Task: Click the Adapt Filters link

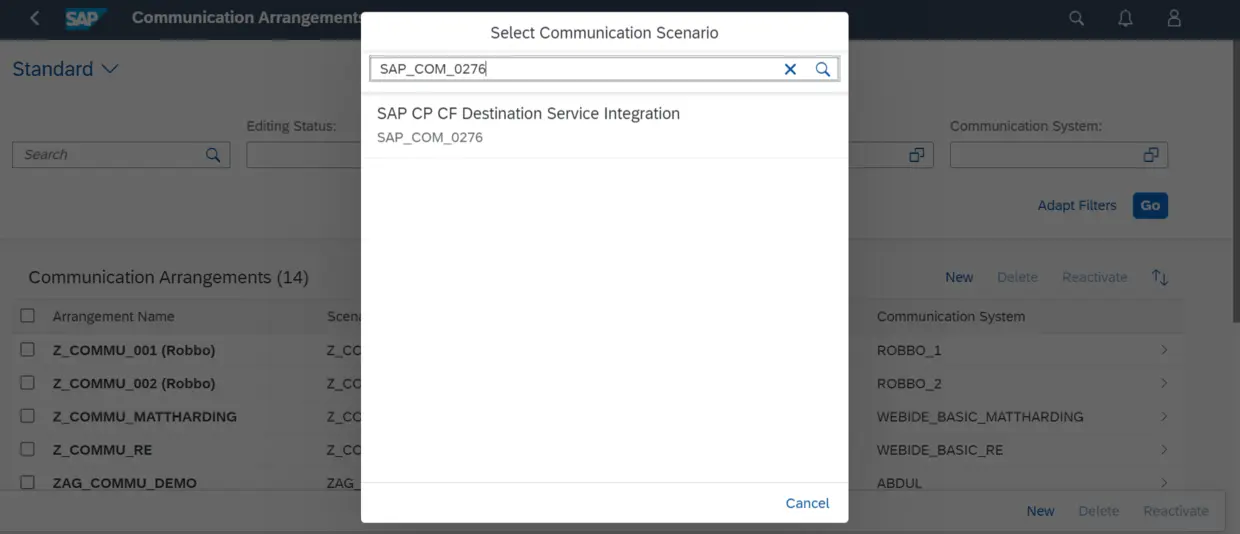Action: (x=1076, y=205)
